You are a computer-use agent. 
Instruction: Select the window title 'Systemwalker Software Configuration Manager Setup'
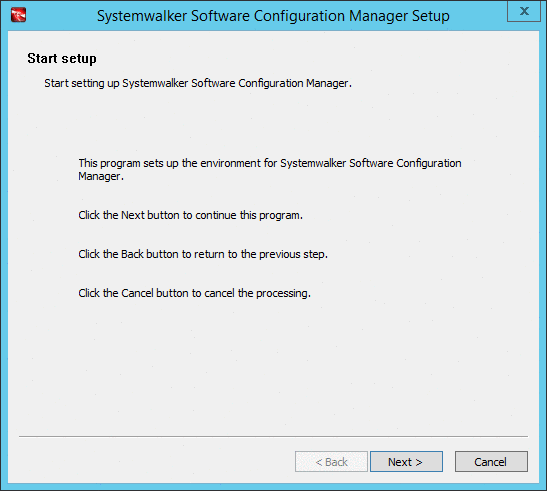273,16
